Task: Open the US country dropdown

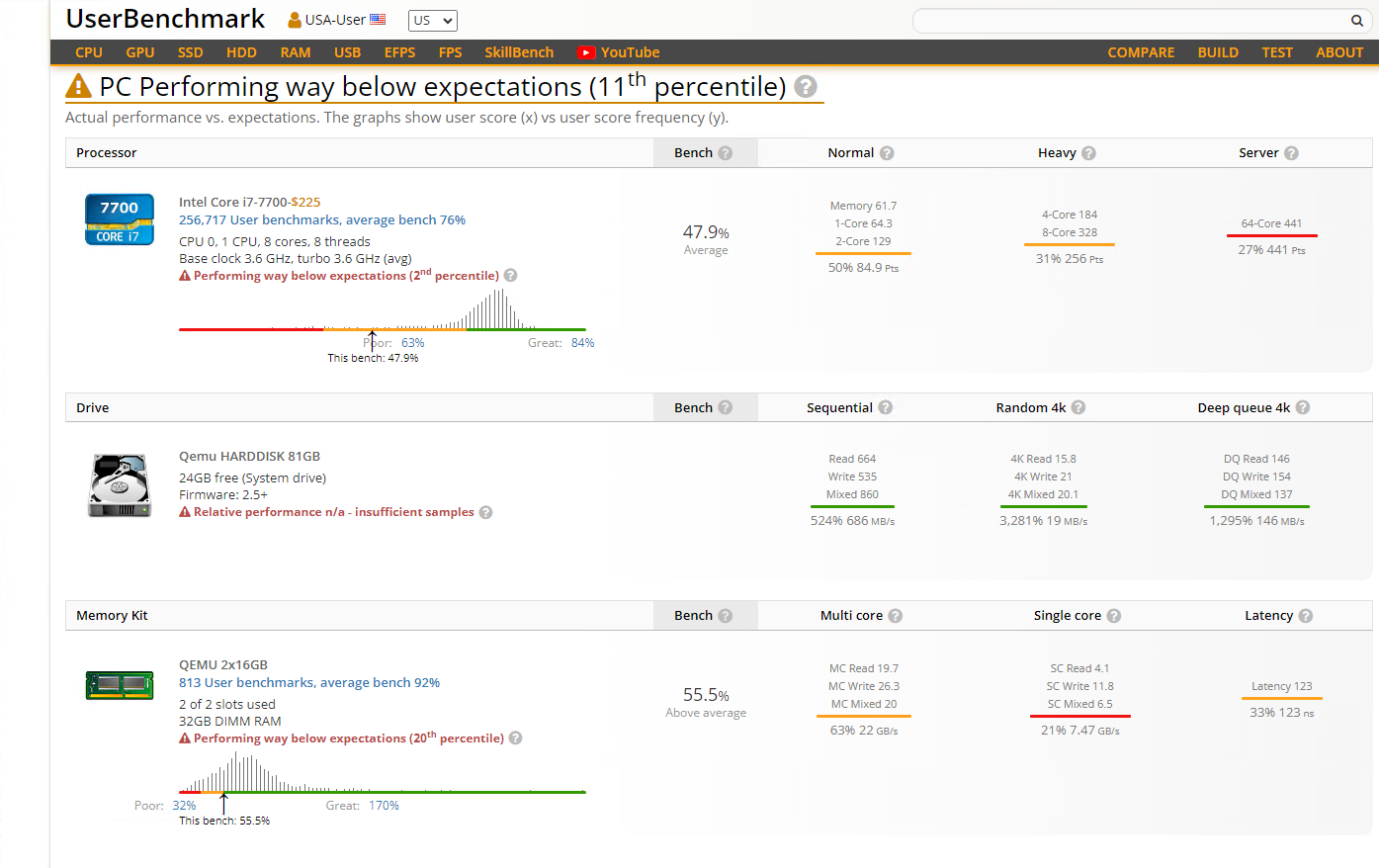Action: click(432, 21)
